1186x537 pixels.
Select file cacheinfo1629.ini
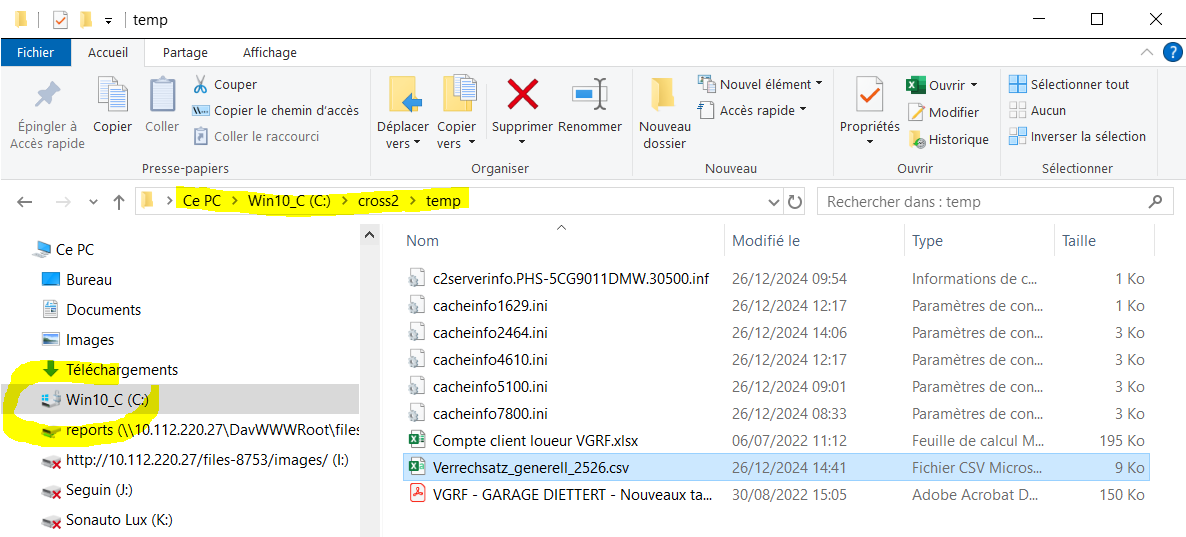tap(490, 306)
